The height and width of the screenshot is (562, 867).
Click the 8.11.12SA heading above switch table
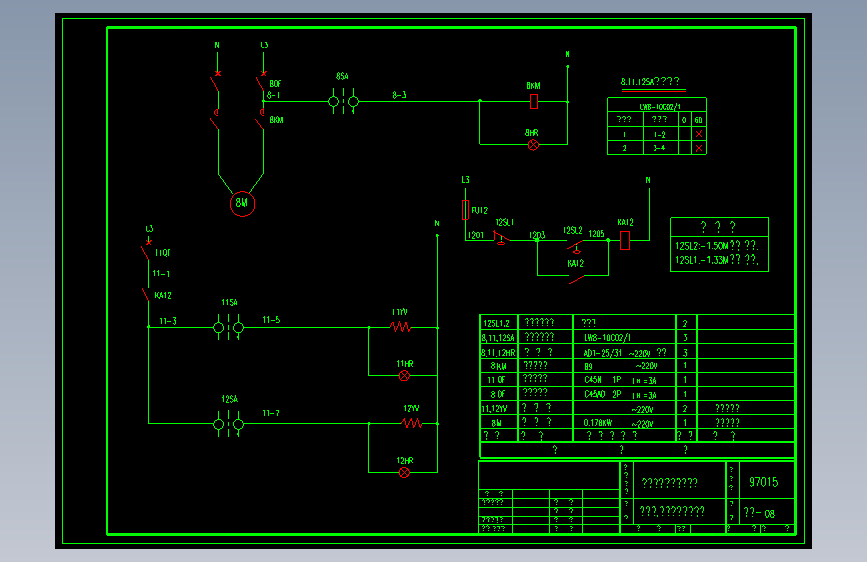(x=650, y=82)
